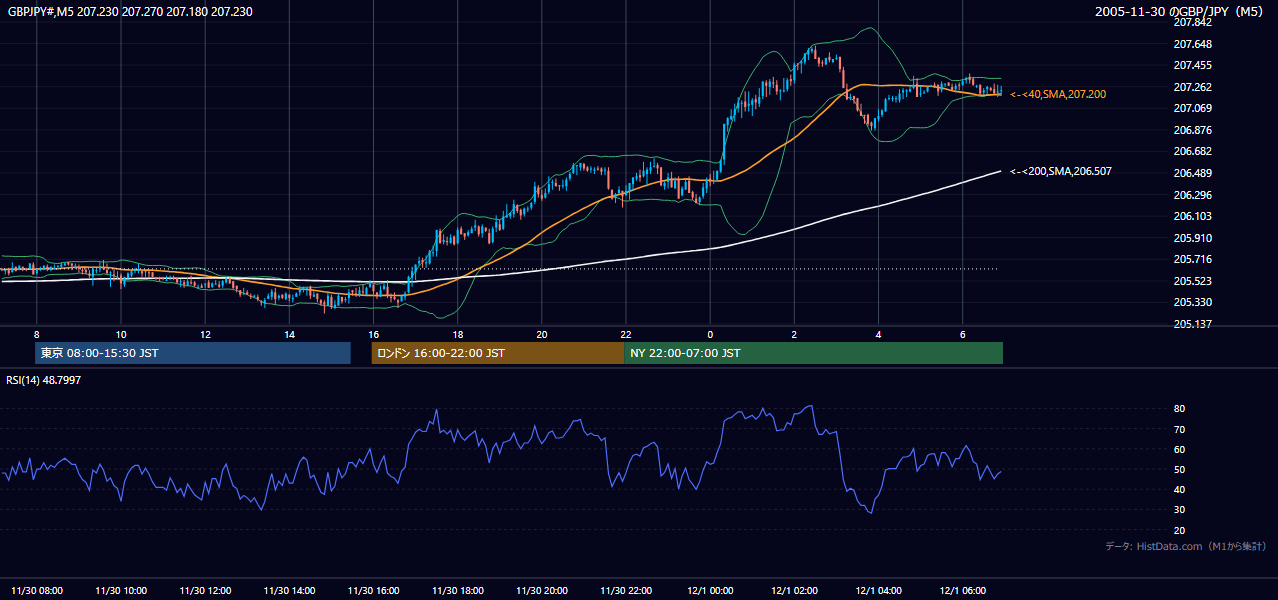Click the HistData.com data source credit
The image size is (1278, 600).
pyautogui.click(x=1186, y=546)
